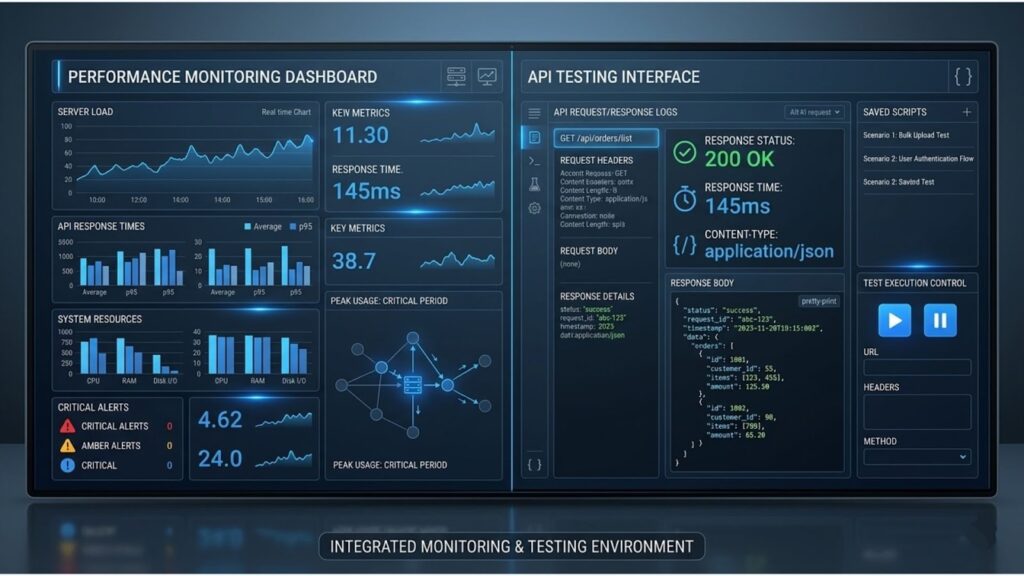The image size is (1024, 576).
Task: Open the settings gear icon in sidebar
Action: click(x=535, y=208)
